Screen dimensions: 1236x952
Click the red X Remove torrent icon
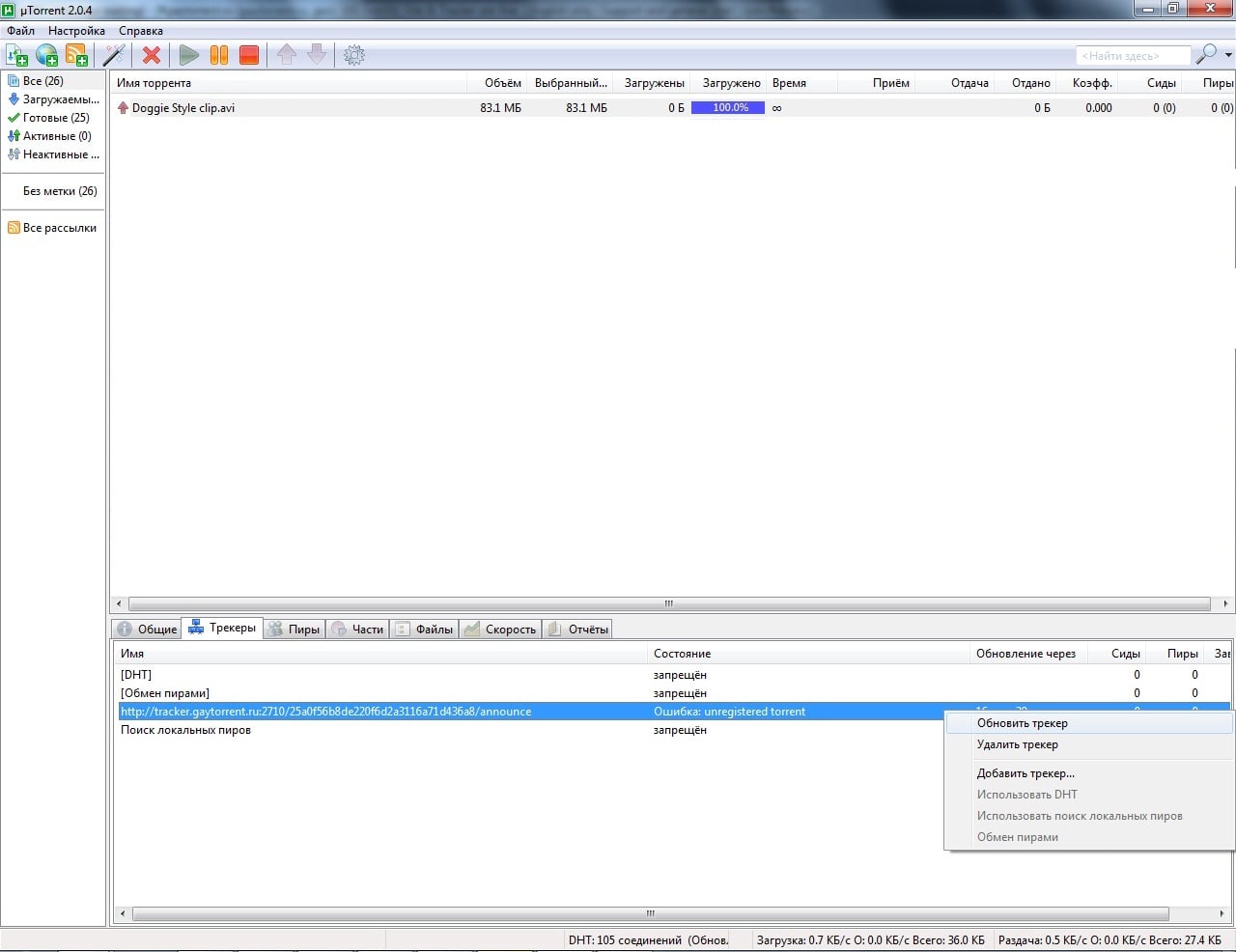point(152,55)
